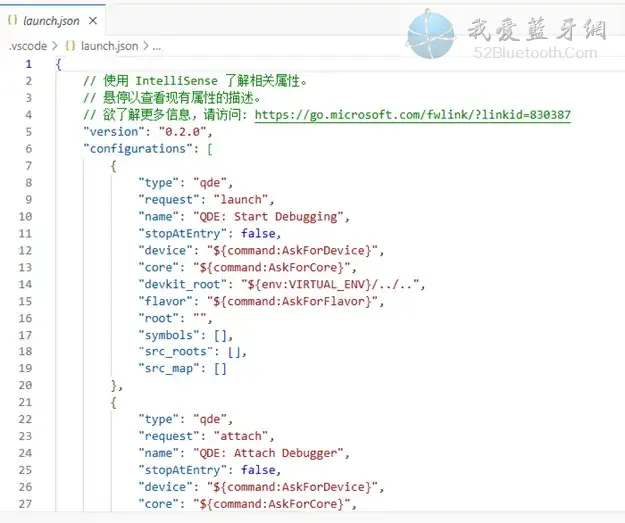
Task: Click the "symbols" key
Action: click(169, 335)
